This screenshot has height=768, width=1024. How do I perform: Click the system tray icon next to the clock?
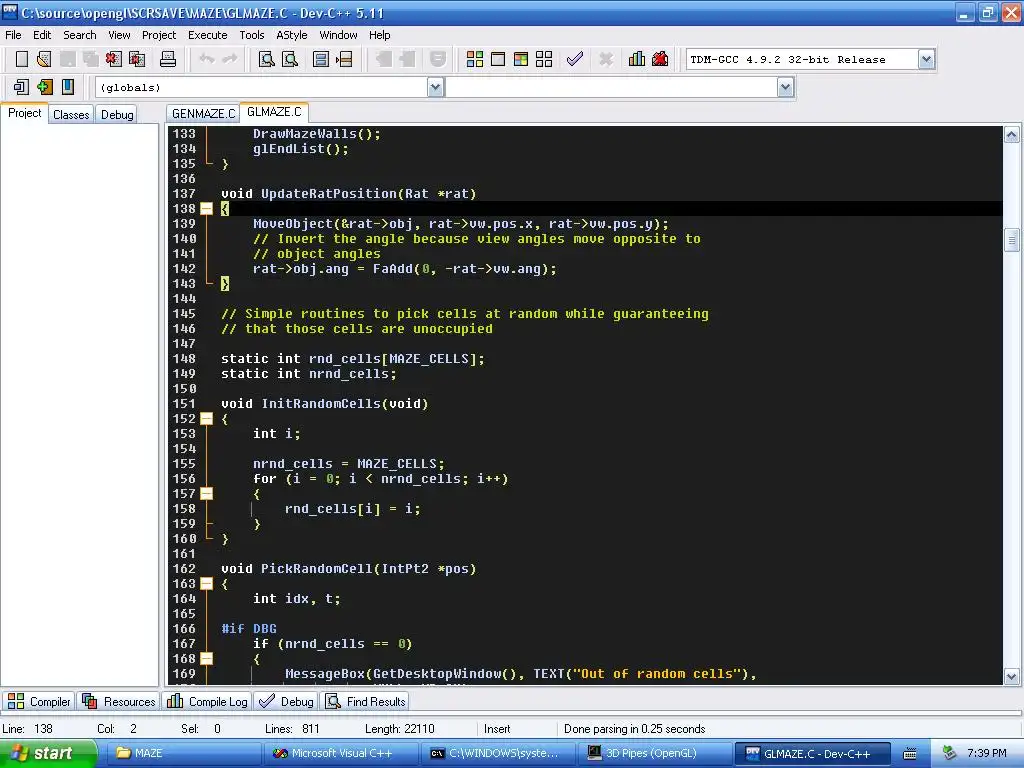[950, 753]
